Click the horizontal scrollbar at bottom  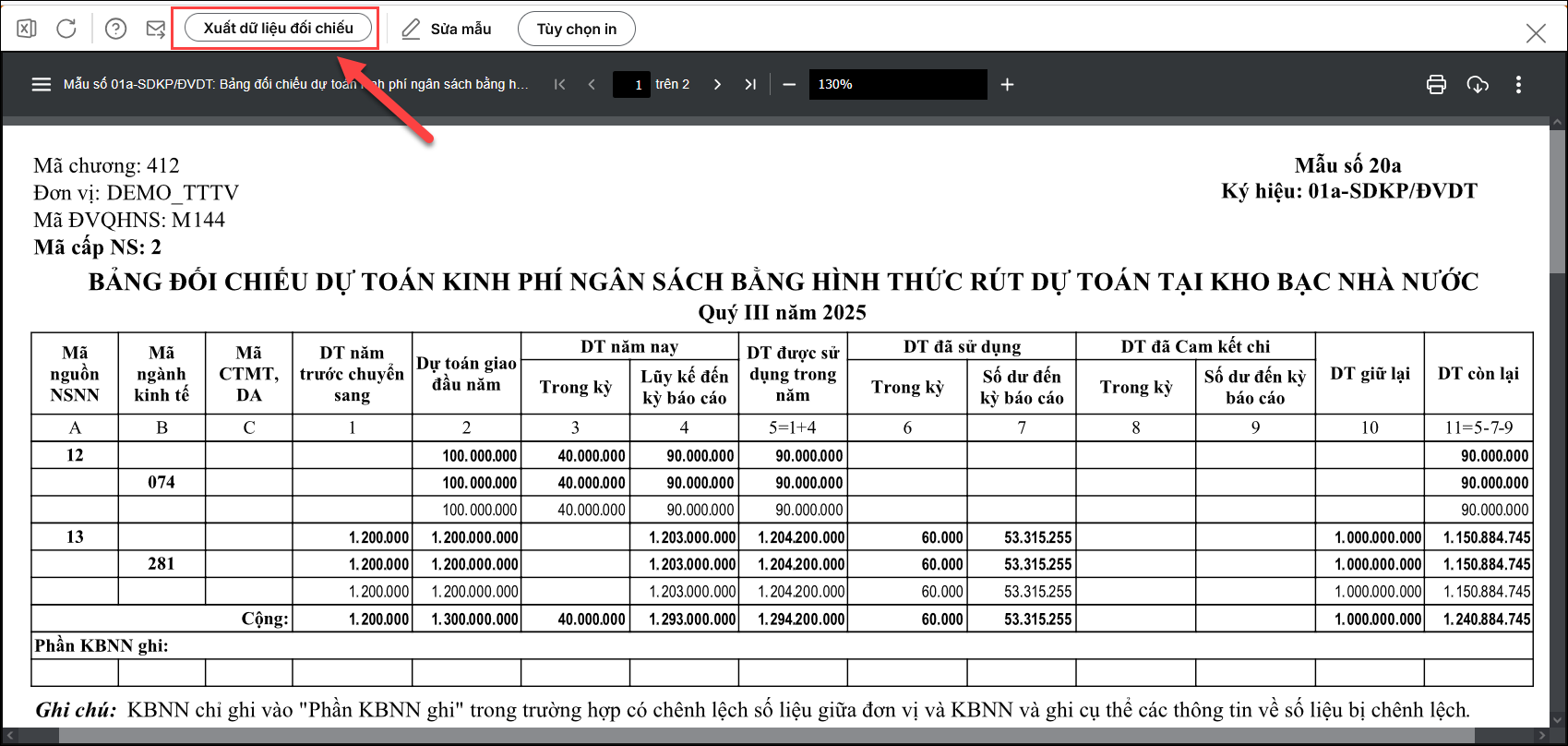766,736
